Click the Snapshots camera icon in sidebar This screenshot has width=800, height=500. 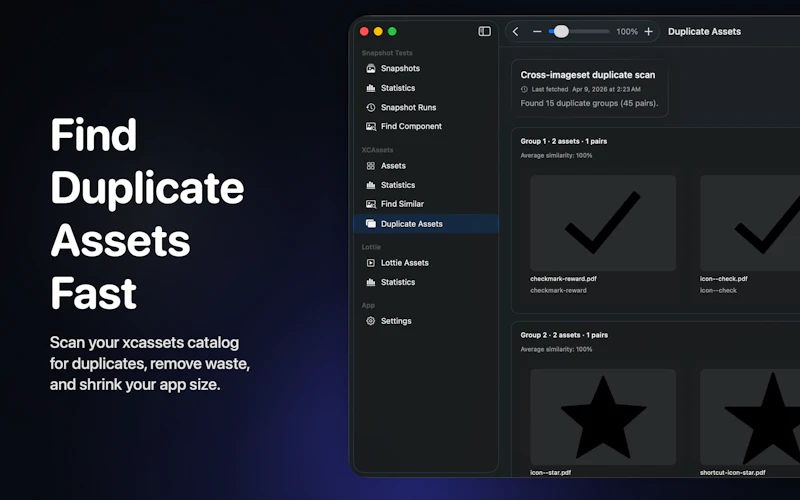point(371,68)
